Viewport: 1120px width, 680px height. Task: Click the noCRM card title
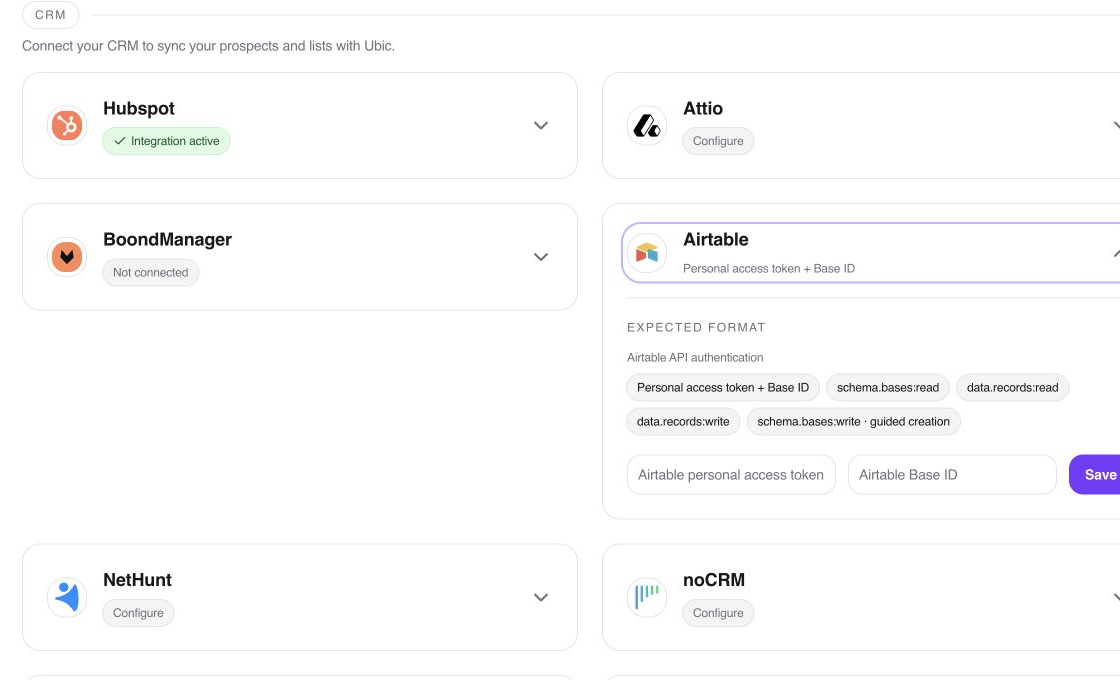(x=714, y=580)
